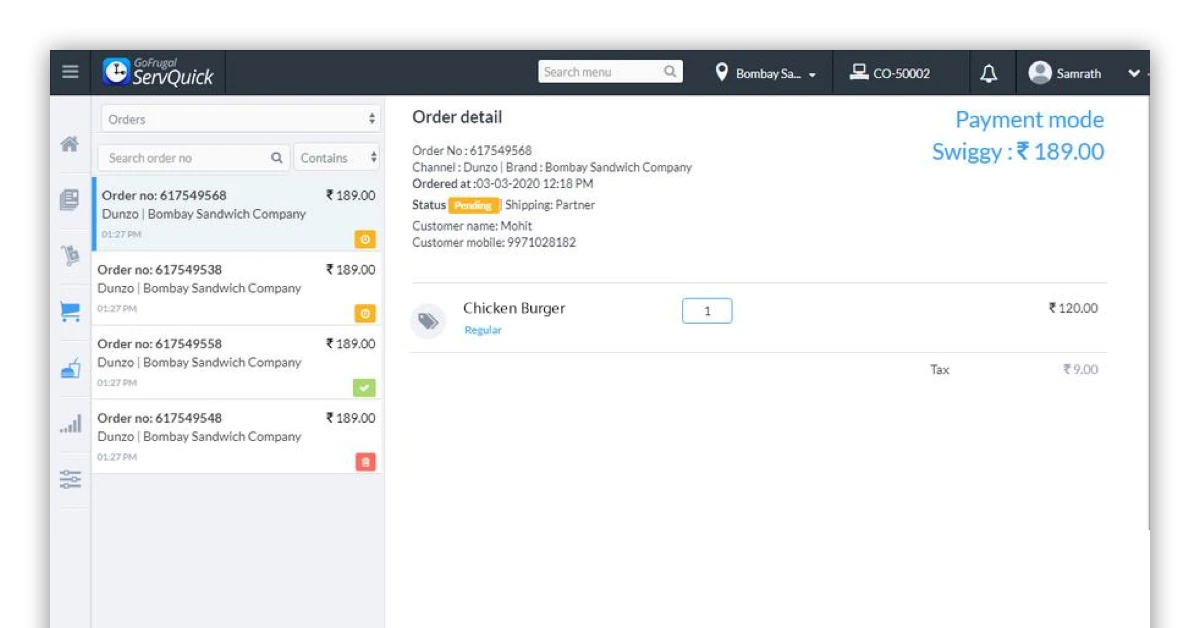
Task: Click the Samrath user avatar
Action: [1040, 73]
